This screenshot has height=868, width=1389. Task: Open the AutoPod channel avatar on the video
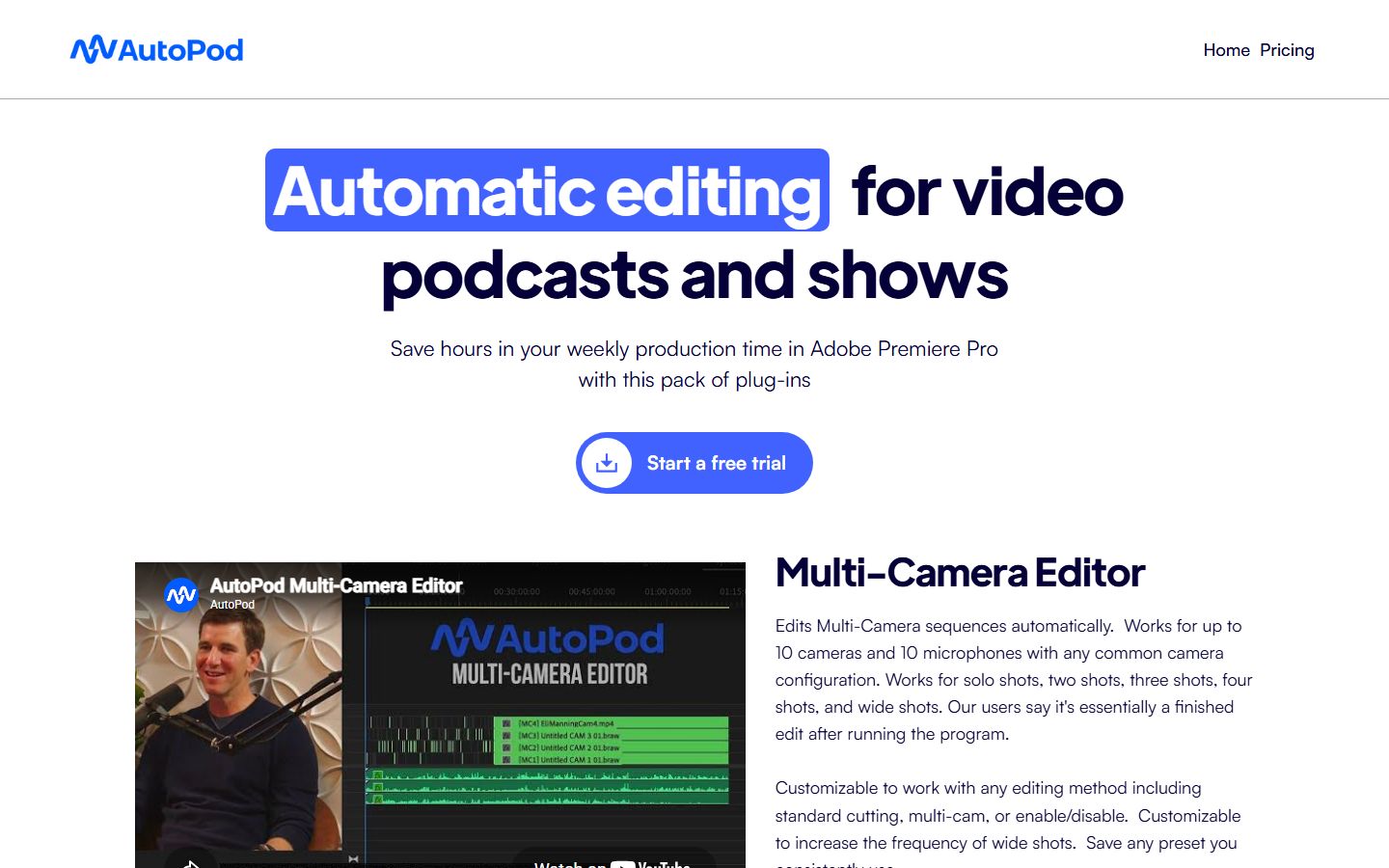click(x=180, y=595)
